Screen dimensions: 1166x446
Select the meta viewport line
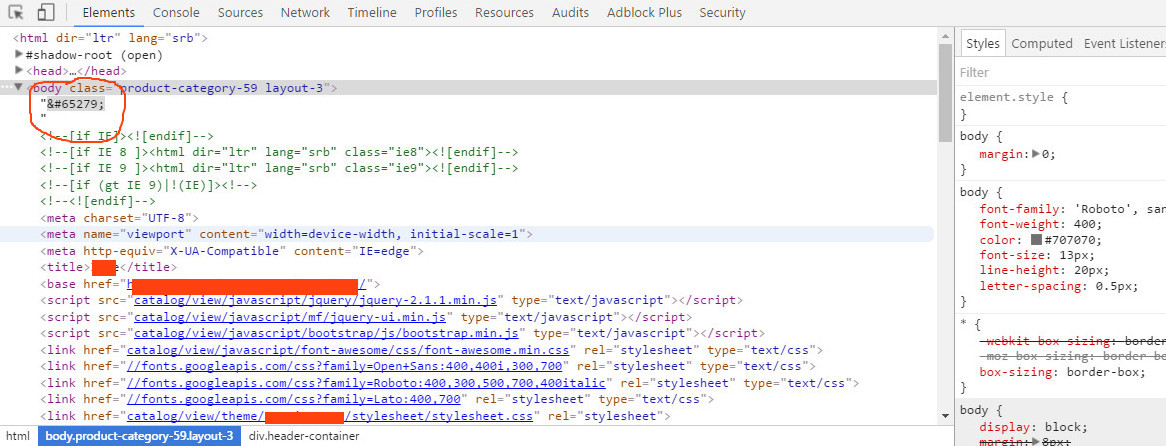287,234
